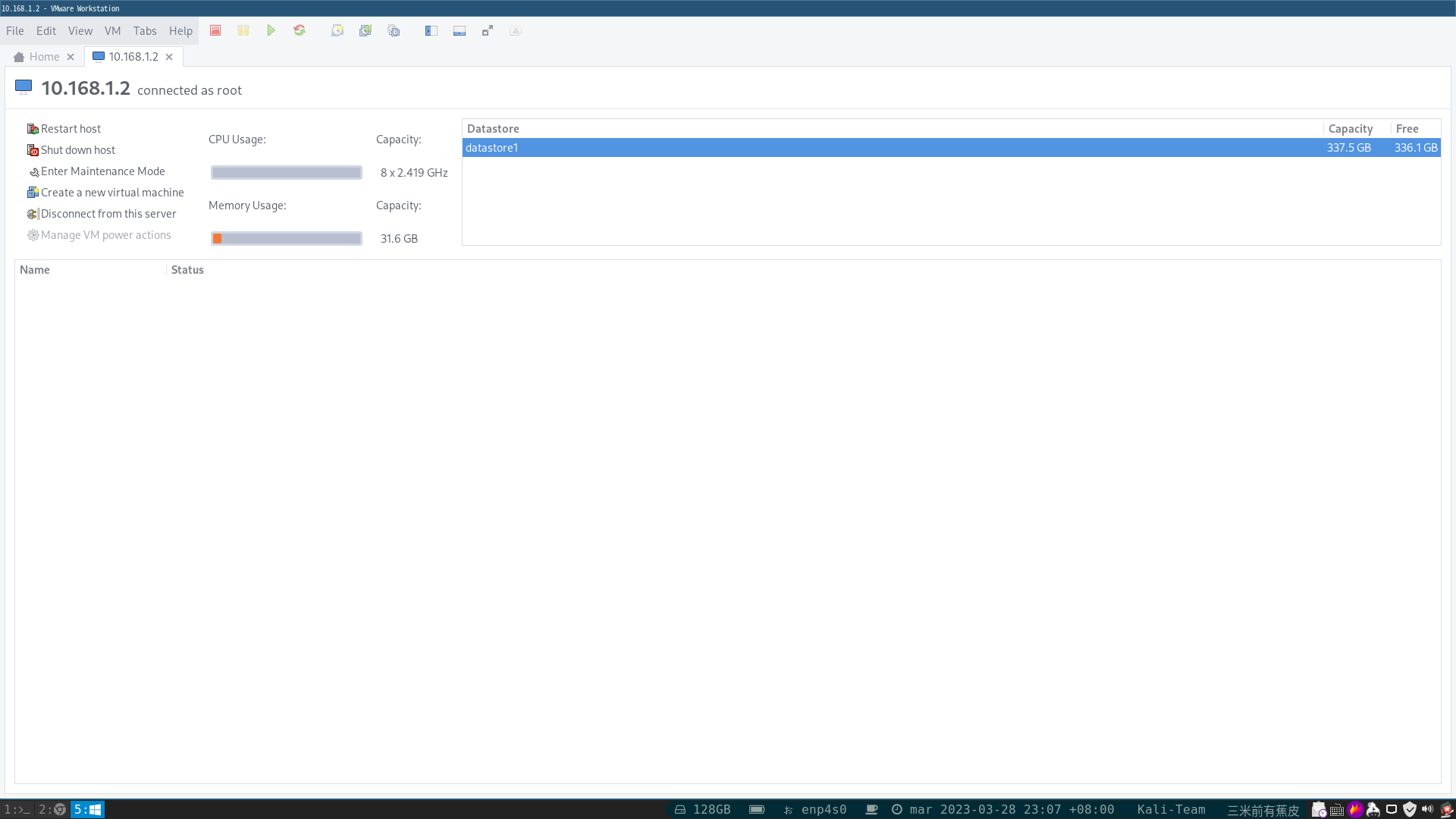Click the 336.1 GB free cell
The height and width of the screenshot is (819, 1456).
pos(1416,148)
